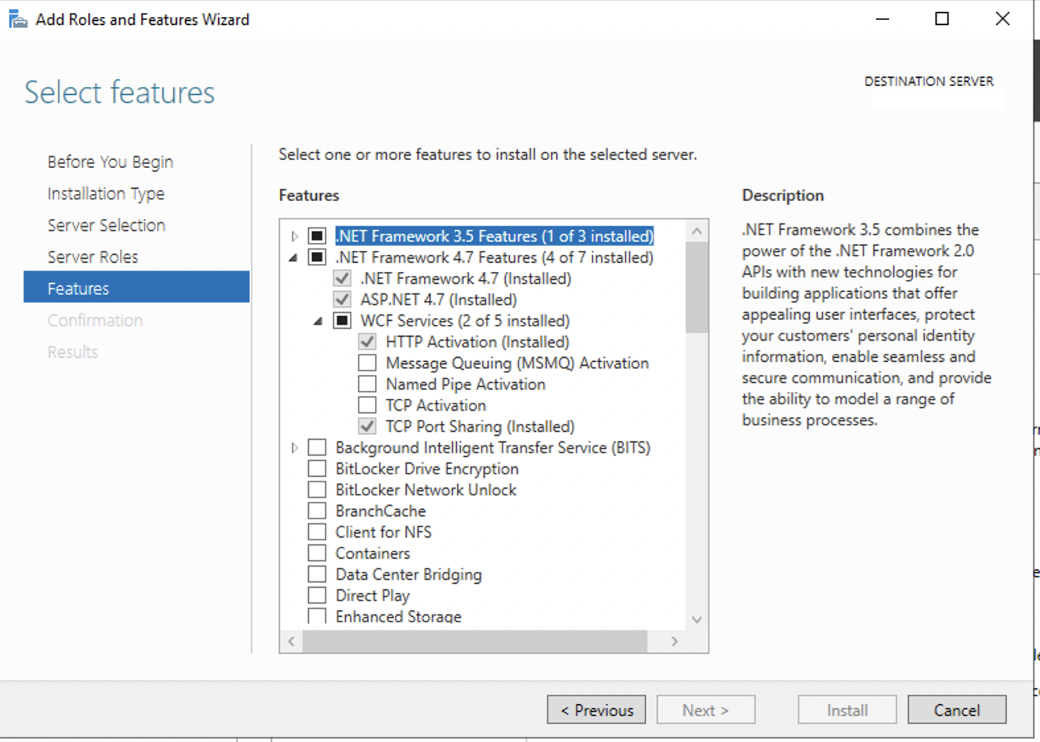1040x742 pixels.
Task: Select 'HTTP Activation (Installed)' row text
Action: [478, 342]
